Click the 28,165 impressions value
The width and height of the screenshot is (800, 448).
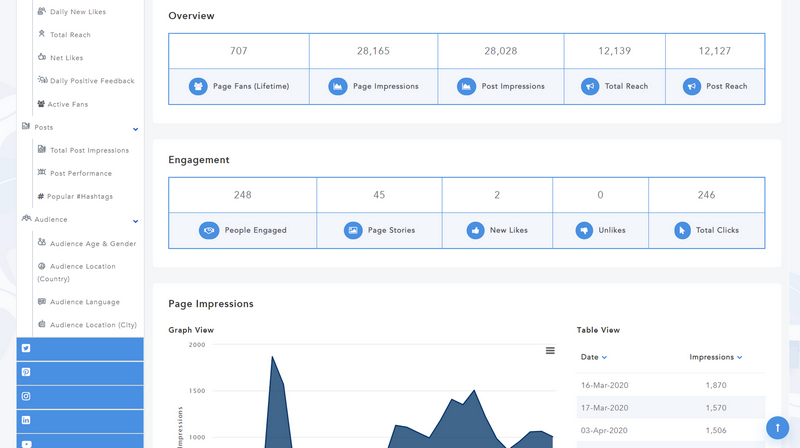[373, 51]
